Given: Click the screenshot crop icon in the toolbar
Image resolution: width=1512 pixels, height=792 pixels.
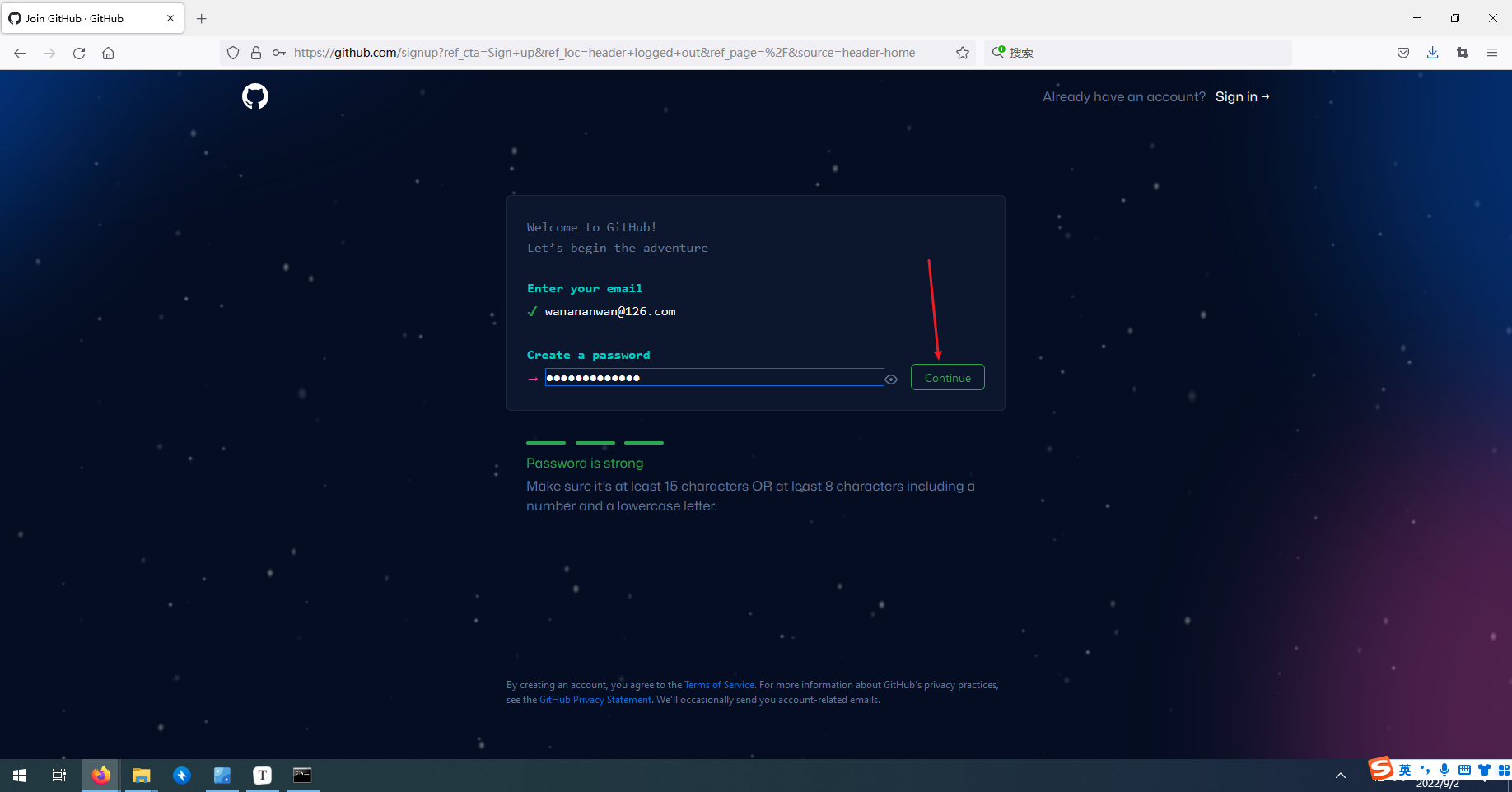Looking at the screenshot, I should (x=1463, y=52).
